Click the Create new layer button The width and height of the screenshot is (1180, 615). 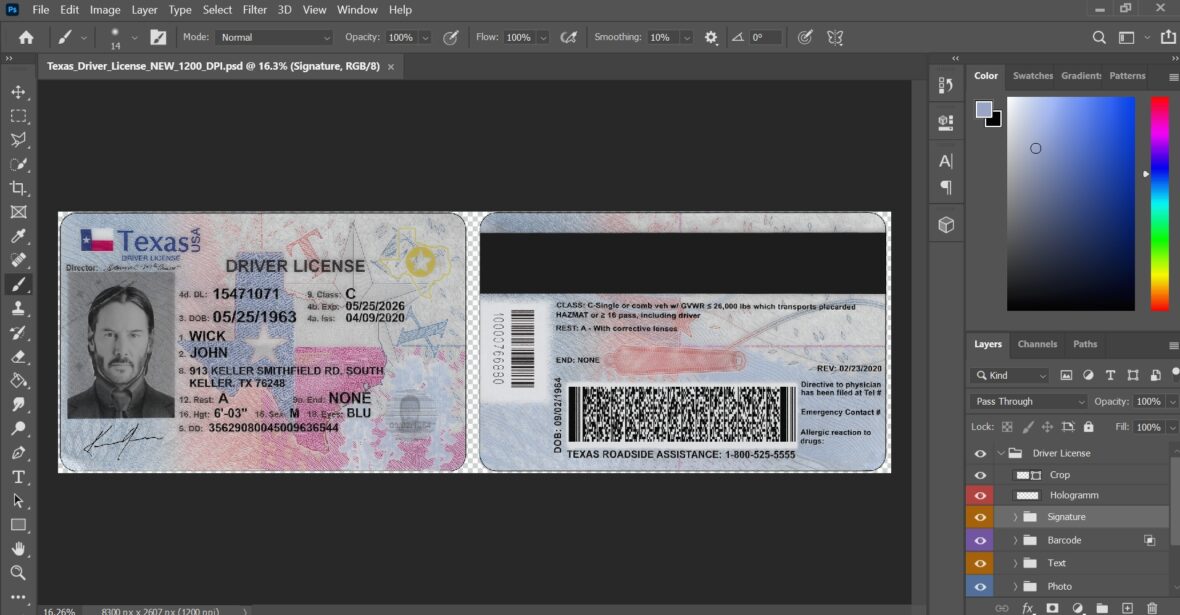click(1127, 607)
